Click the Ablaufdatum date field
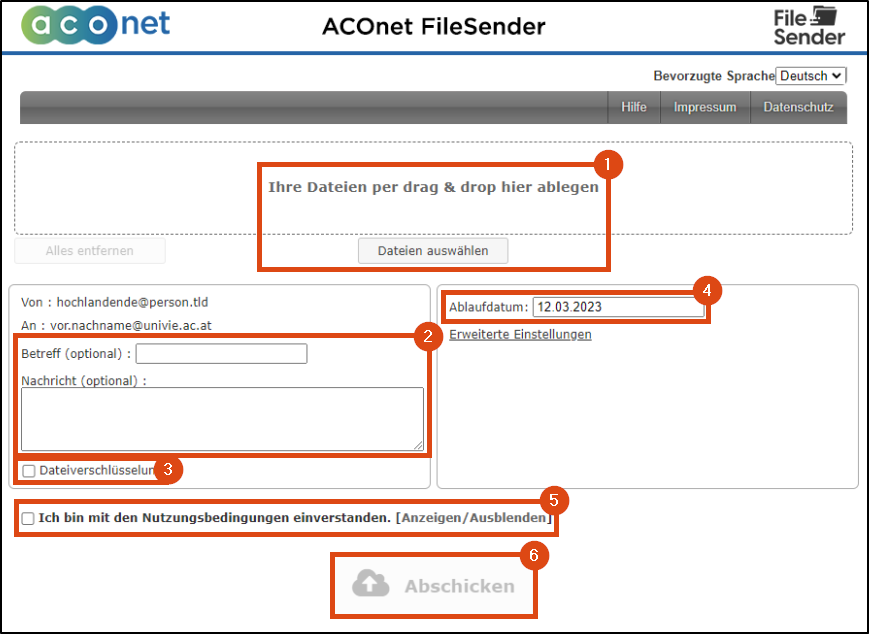This screenshot has height=634, width=869. [x=617, y=308]
